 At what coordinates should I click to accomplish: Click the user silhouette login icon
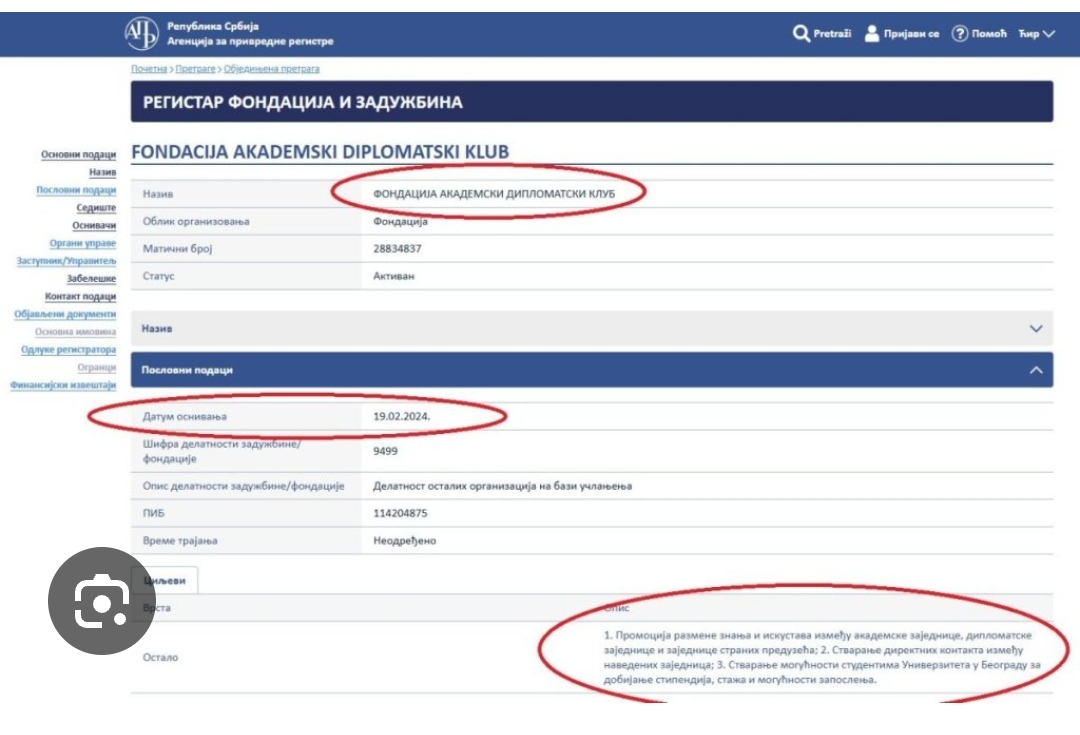point(871,33)
